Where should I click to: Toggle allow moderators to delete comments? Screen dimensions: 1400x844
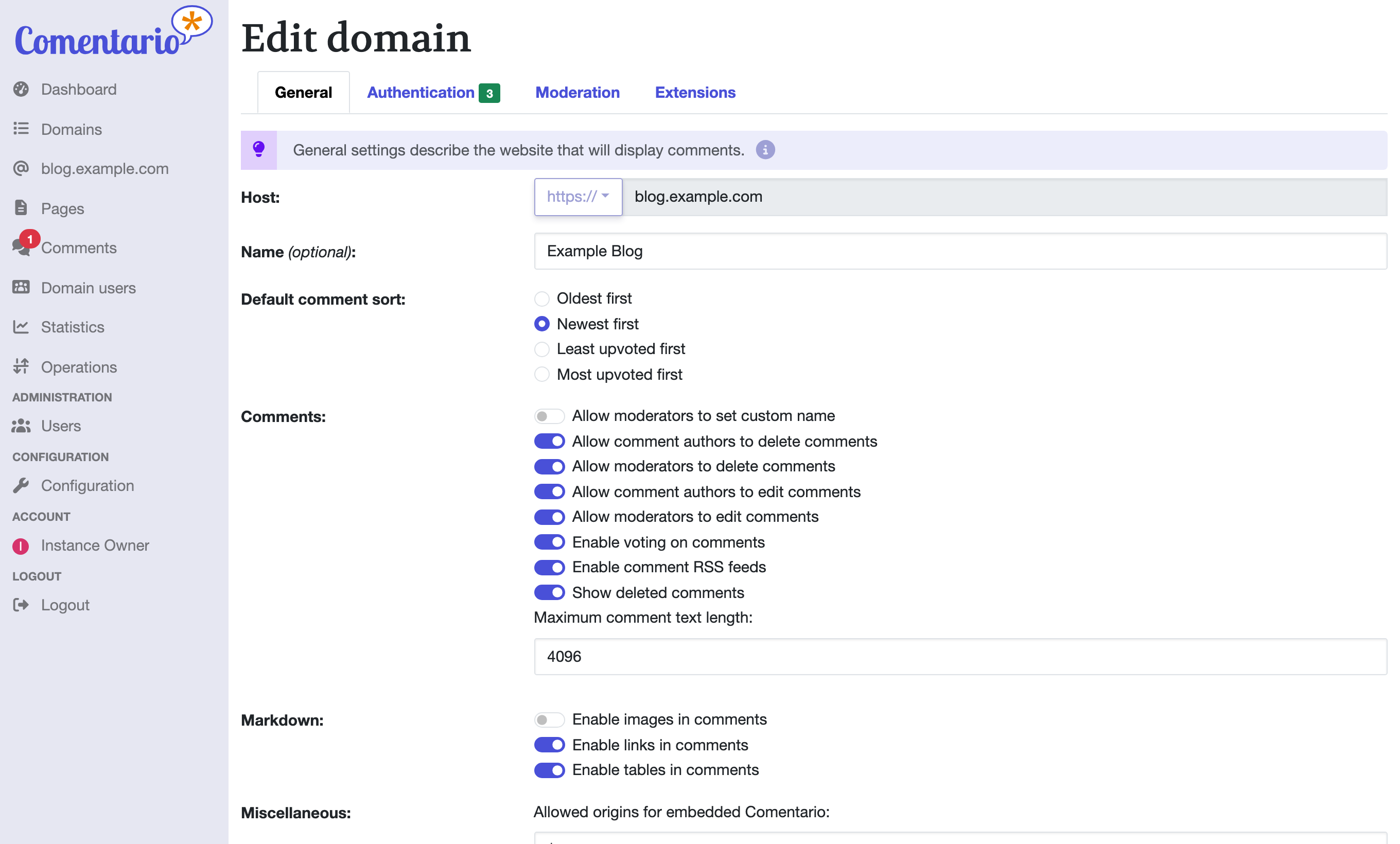pyautogui.click(x=549, y=467)
